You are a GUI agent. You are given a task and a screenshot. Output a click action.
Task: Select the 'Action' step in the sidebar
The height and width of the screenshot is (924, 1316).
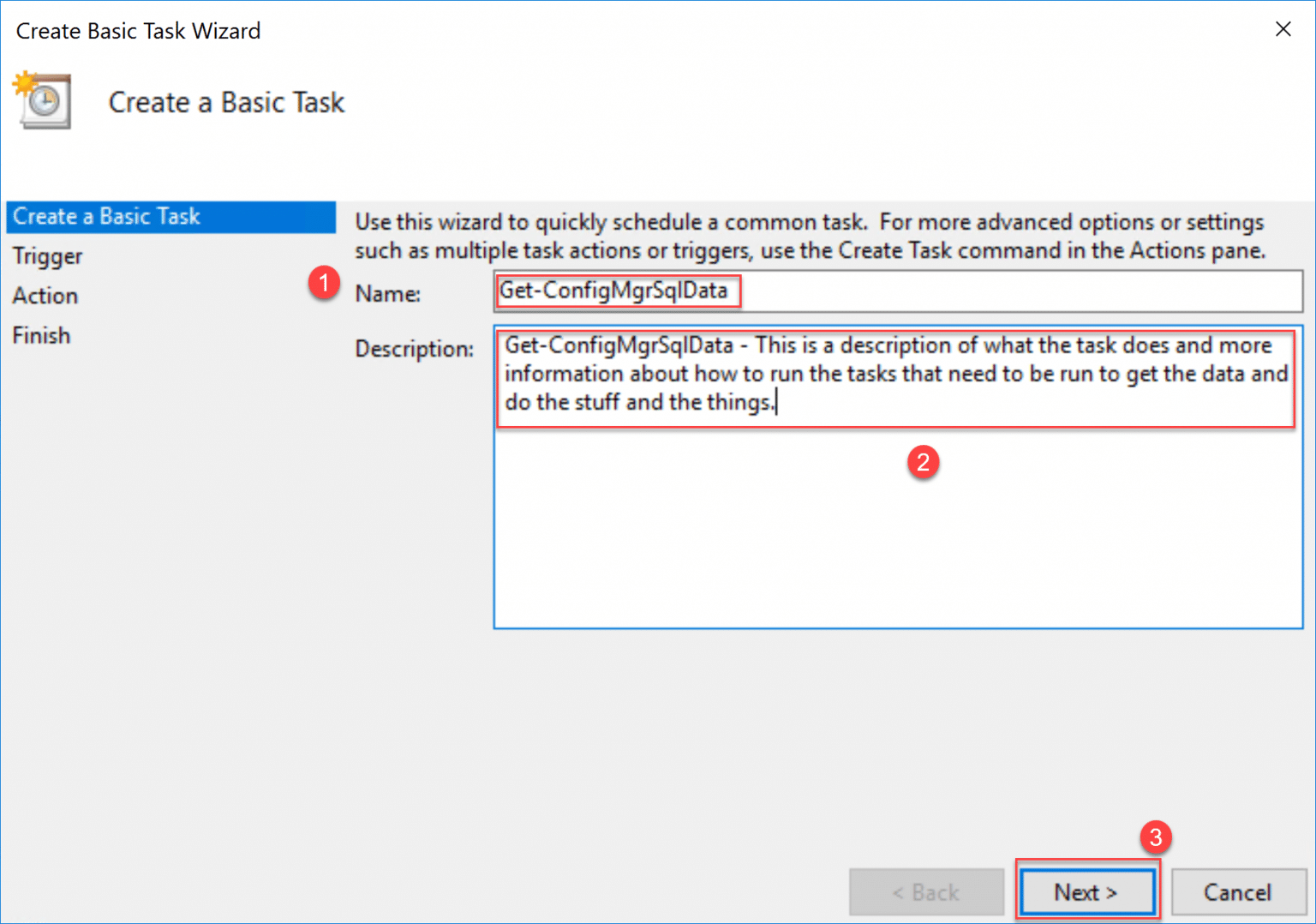point(45,295)
